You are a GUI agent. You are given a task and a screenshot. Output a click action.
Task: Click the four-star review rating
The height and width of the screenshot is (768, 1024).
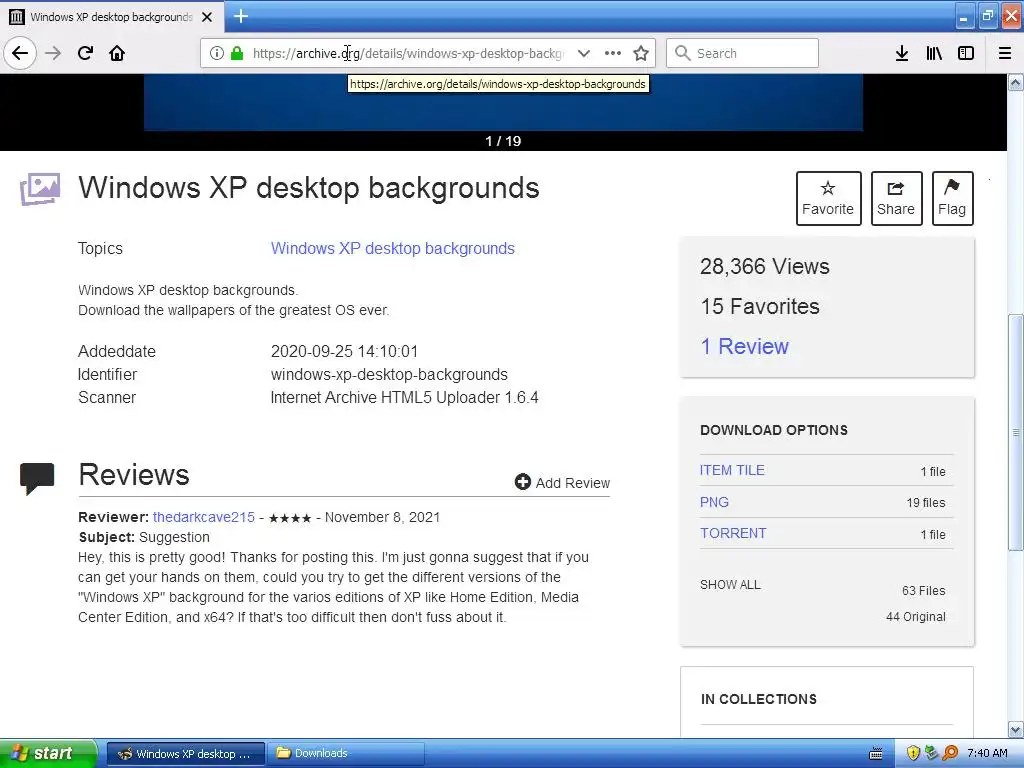290,518
